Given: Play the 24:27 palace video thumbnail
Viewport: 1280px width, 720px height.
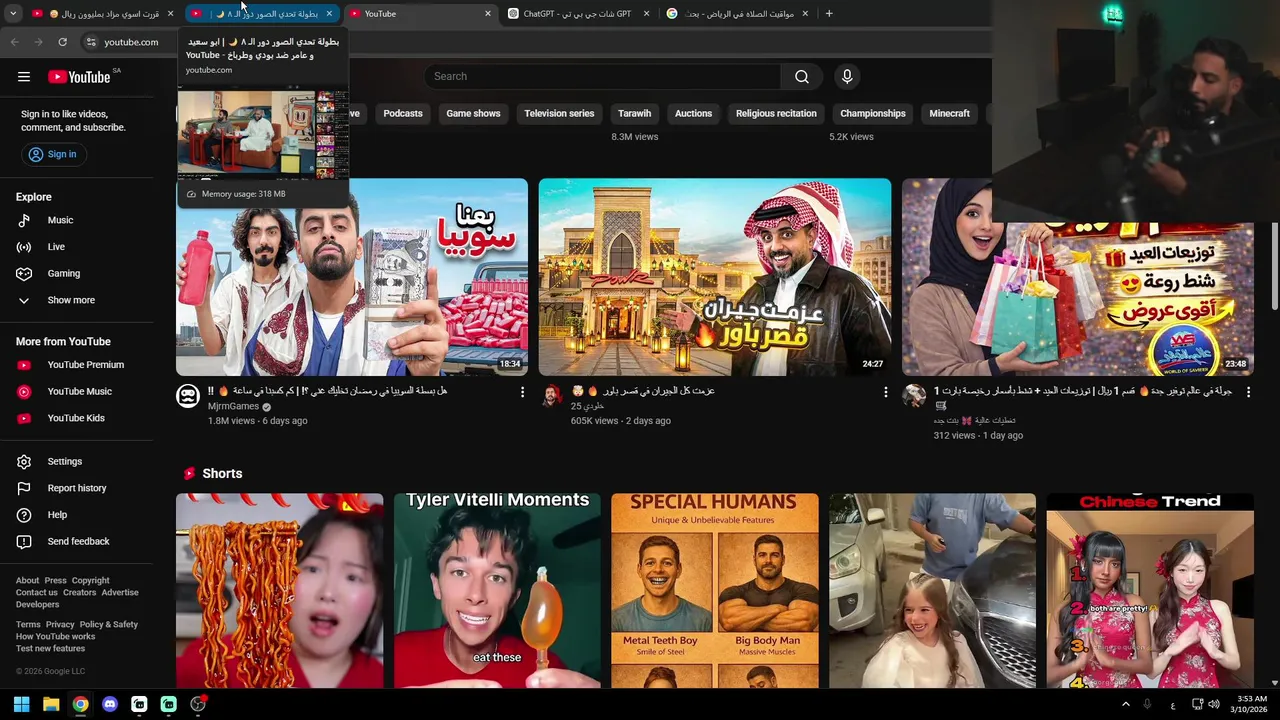Looking at the screenshot, I should coord(715,277).
